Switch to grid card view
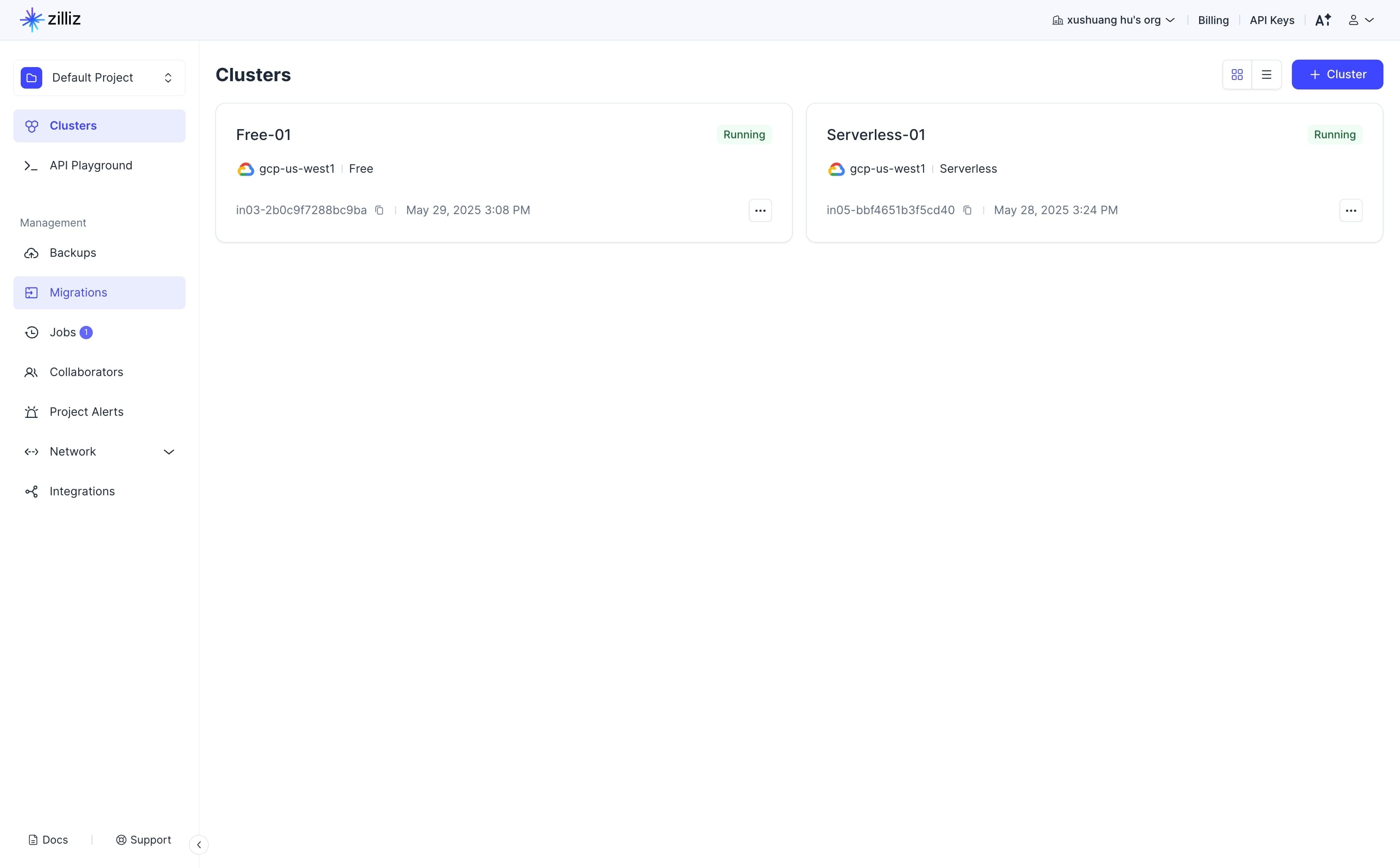This screenshot has height=868, width=1400. [x=1237, y=75]
